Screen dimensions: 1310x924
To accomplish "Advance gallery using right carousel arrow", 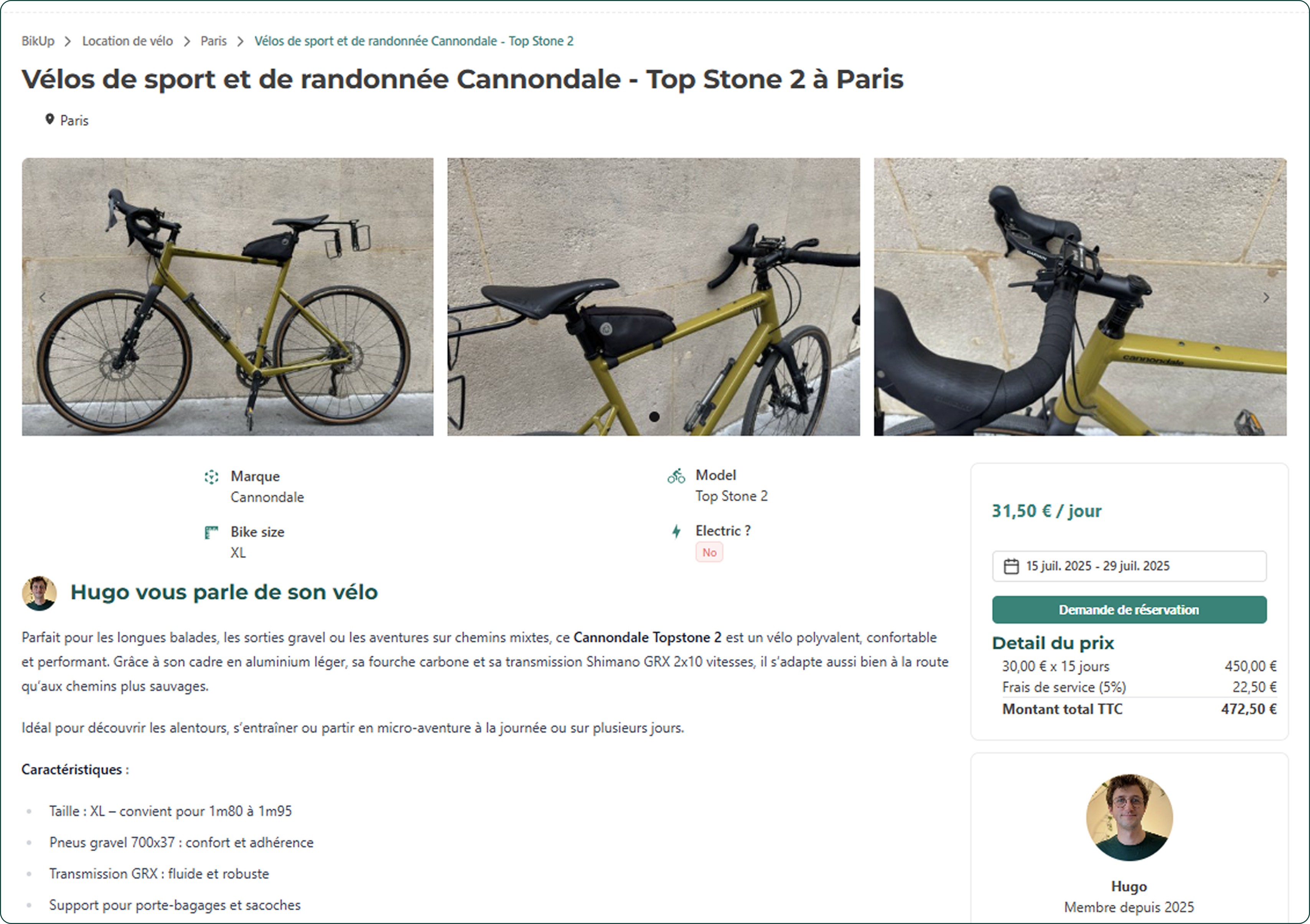I will [1267, 297].
